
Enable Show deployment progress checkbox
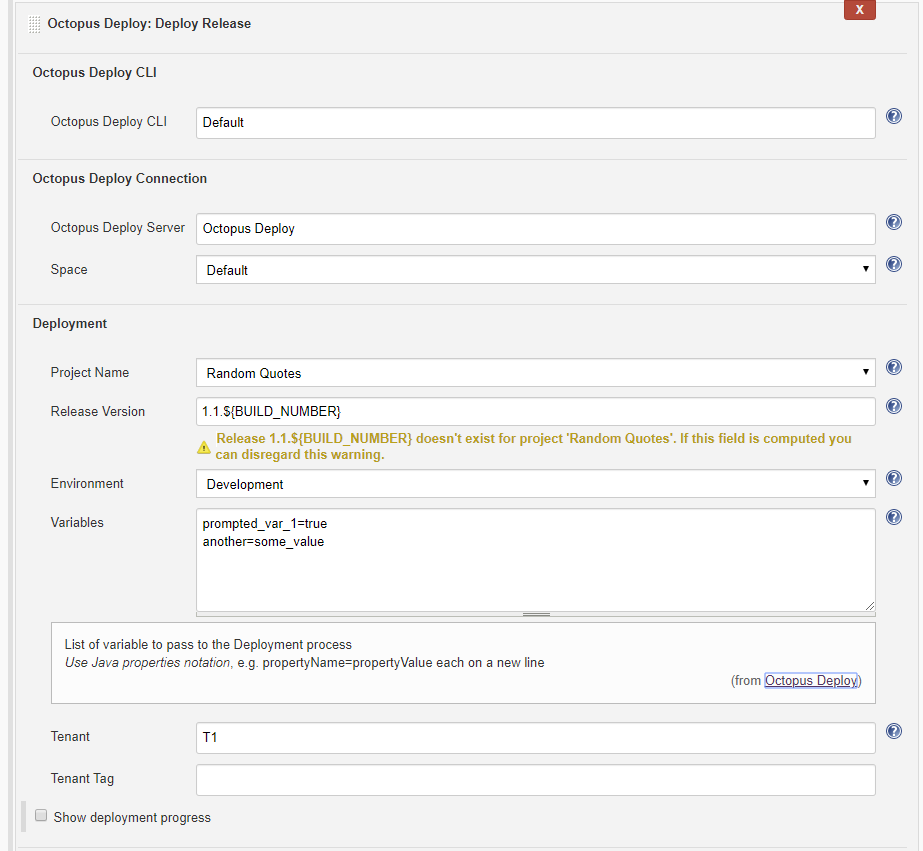pyautogui.click(x=42, y=816)
